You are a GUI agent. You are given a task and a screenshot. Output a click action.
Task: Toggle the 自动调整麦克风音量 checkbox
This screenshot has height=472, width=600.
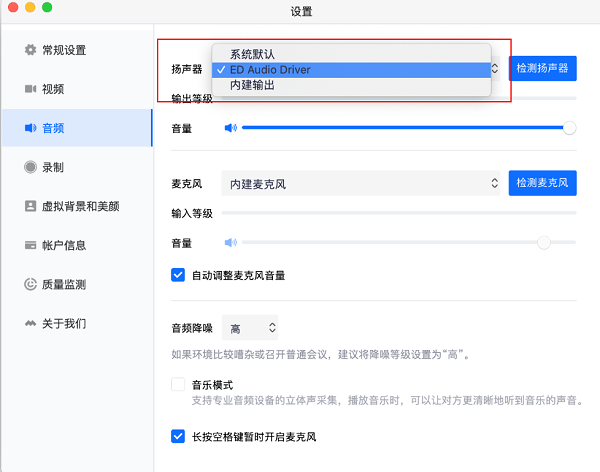(x=178, y=275)
